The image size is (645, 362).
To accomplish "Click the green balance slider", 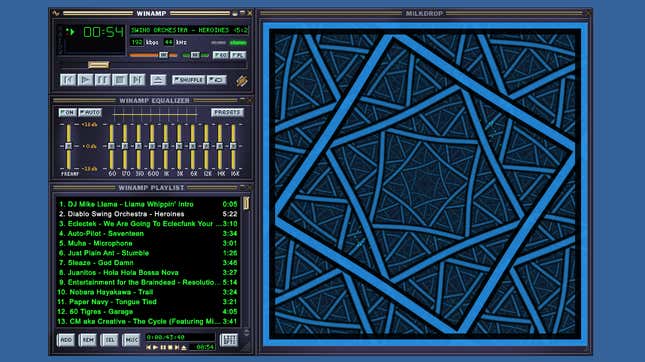I will point(196,55).
